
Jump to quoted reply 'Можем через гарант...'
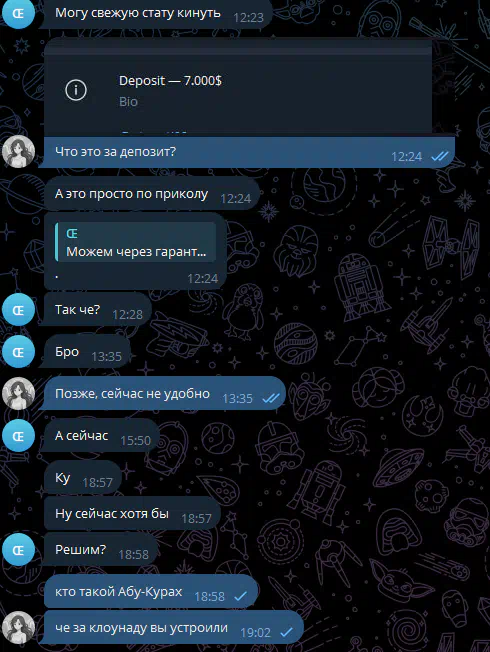(x=136, y=242)
